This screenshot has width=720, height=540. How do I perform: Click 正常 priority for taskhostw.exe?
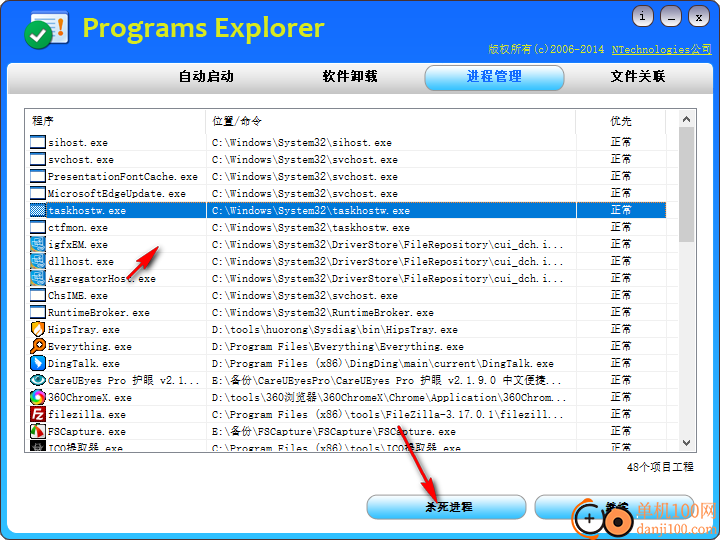pyautogui.click(x=621, y=210)
